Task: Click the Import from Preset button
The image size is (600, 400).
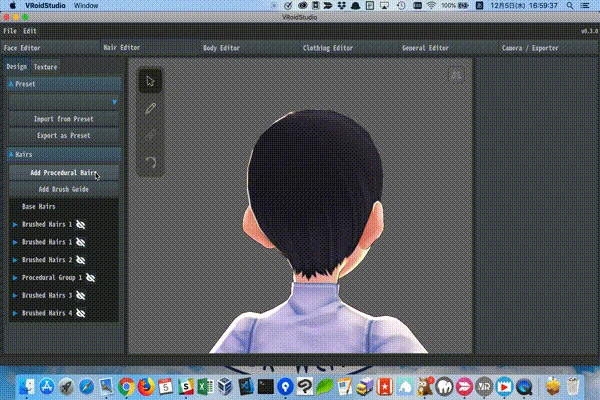Action: [x=64, y=119]
